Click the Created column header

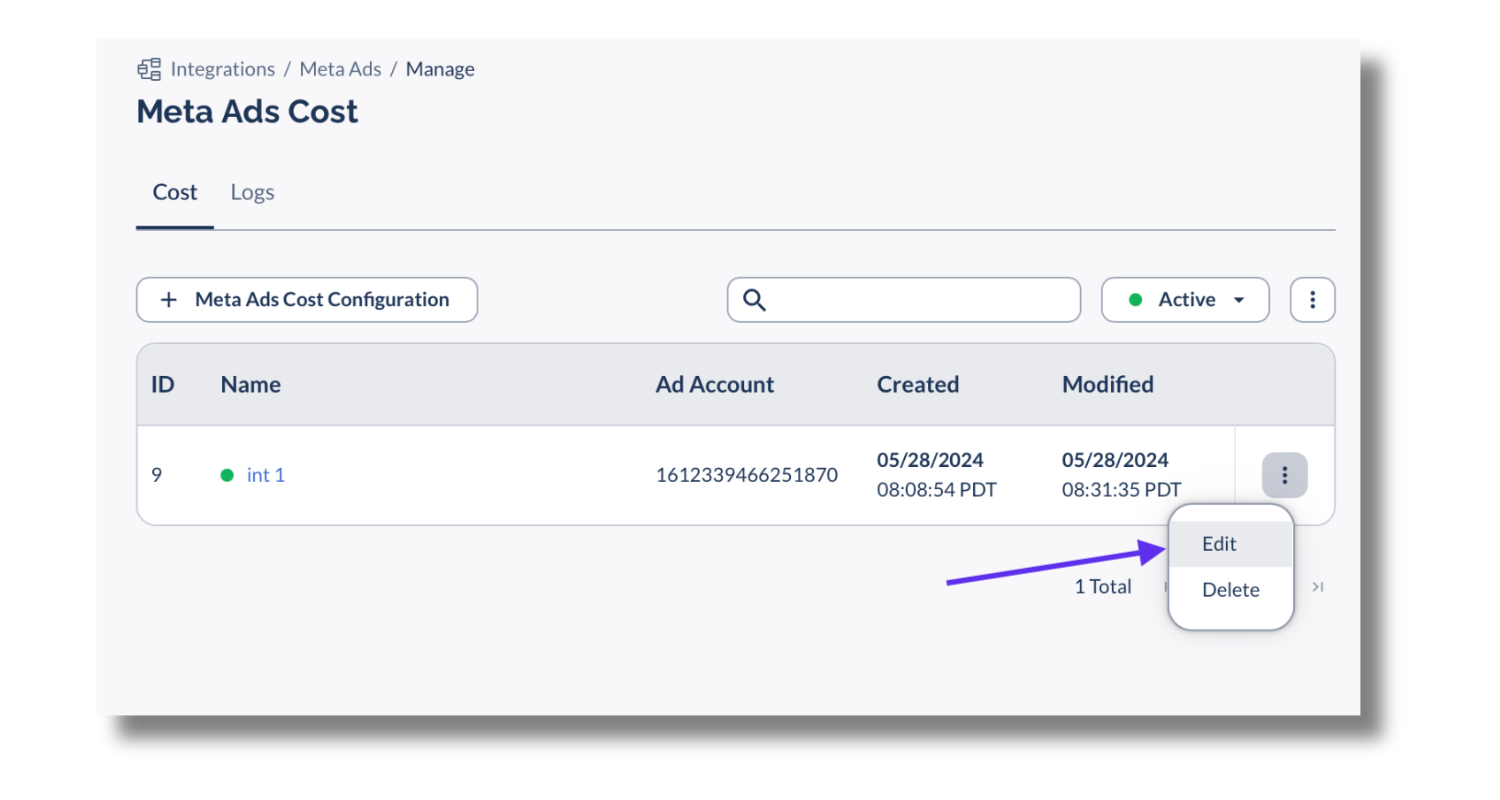918,384
